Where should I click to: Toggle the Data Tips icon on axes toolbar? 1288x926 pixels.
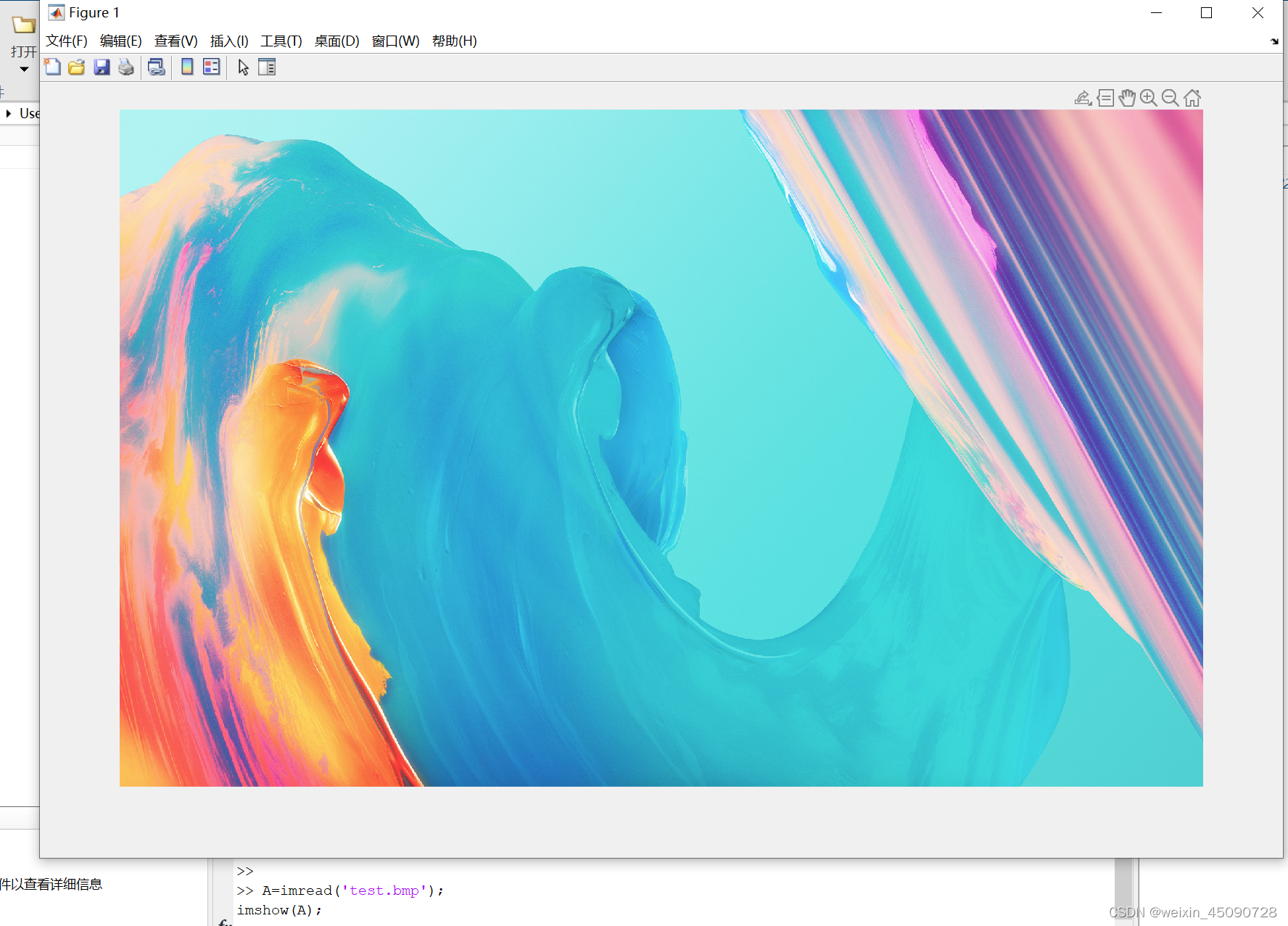click(x=1105, y=98)
